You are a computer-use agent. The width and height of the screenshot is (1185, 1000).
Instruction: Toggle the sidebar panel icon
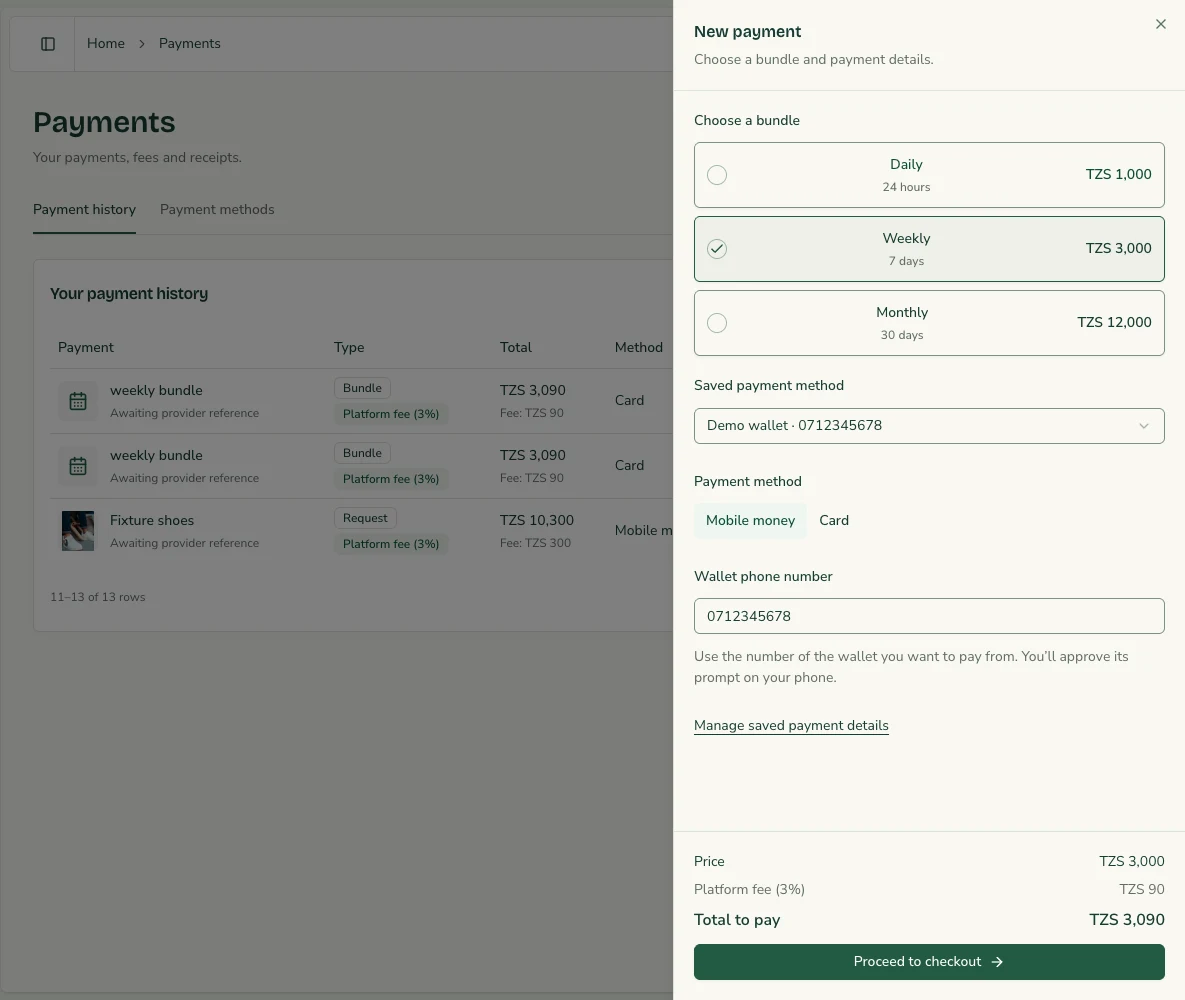point(48,44)
